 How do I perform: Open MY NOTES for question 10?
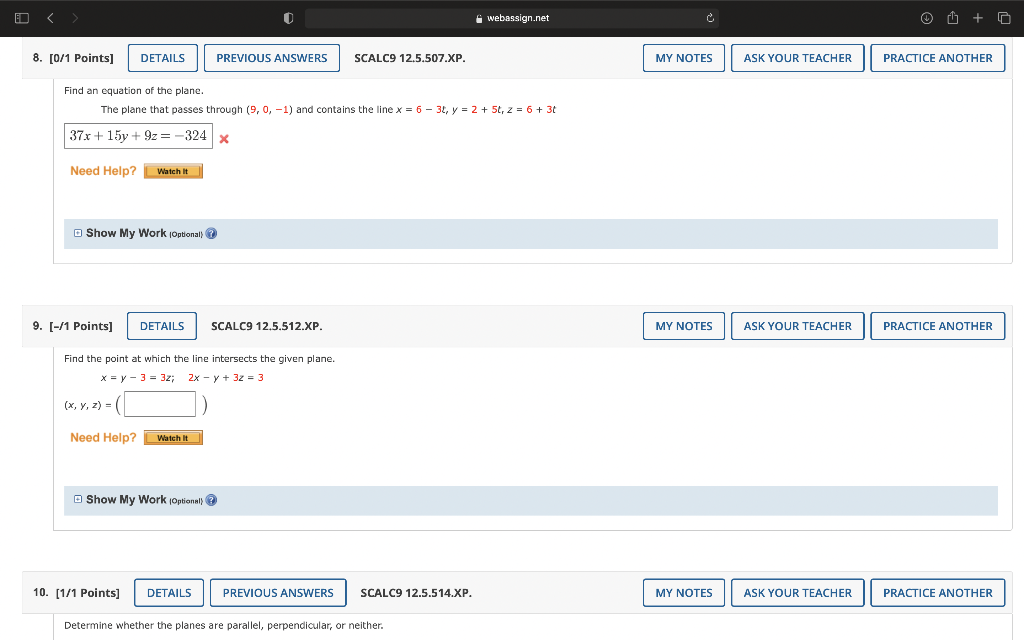[684, 593]
